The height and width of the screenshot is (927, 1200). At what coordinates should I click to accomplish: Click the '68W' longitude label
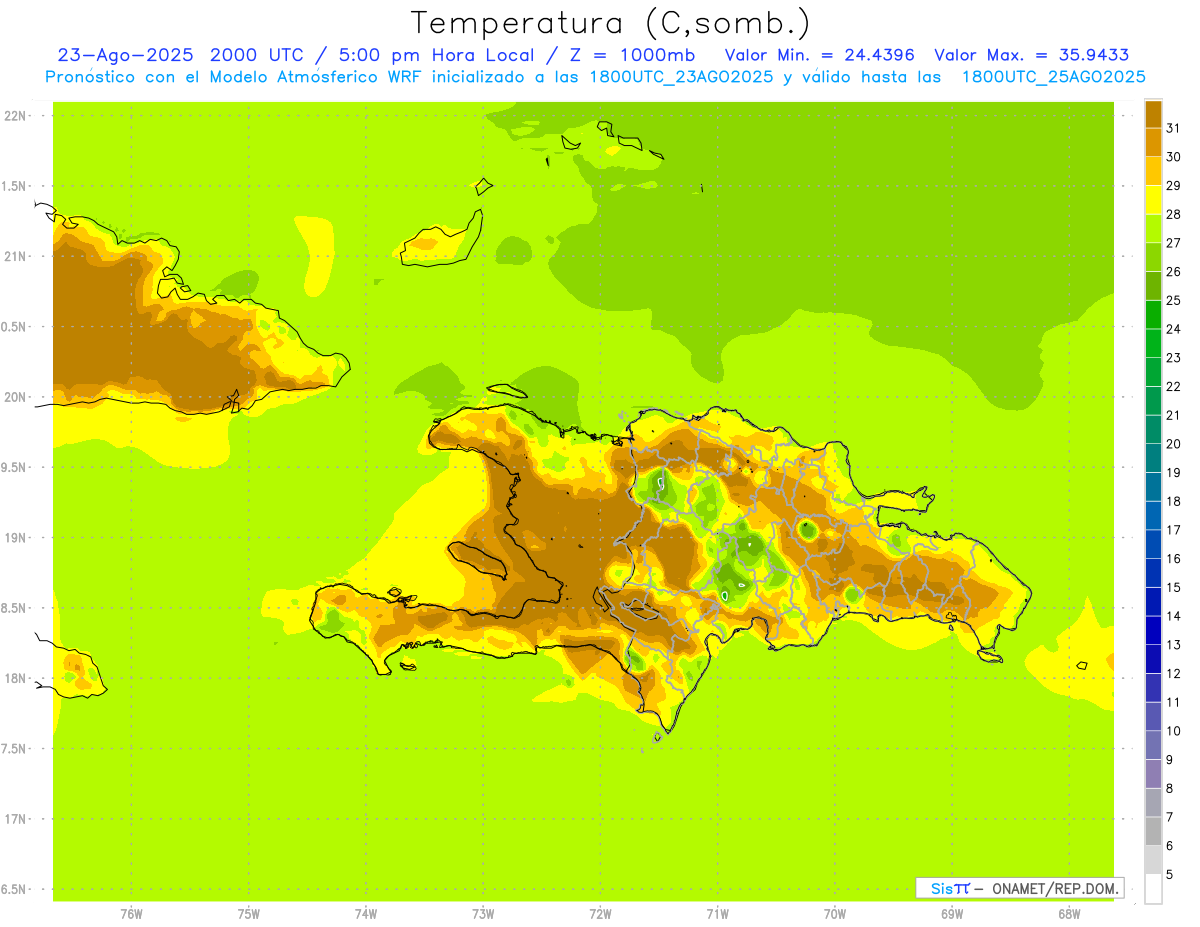click(1069, 913)
